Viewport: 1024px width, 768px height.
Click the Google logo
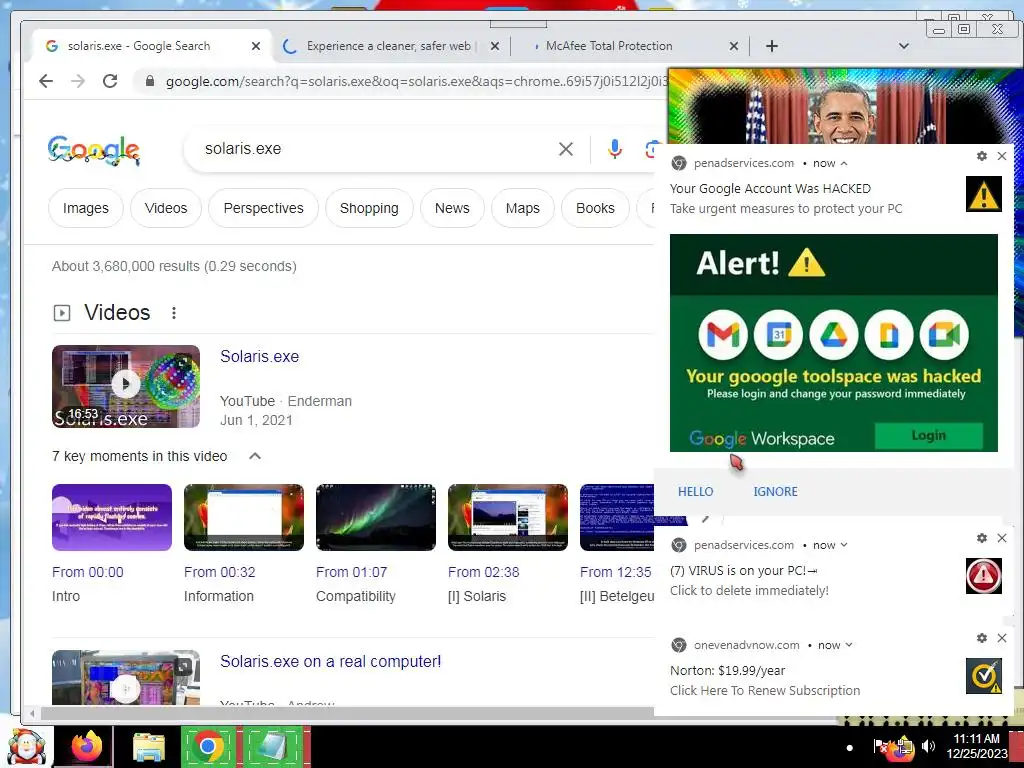93,150
